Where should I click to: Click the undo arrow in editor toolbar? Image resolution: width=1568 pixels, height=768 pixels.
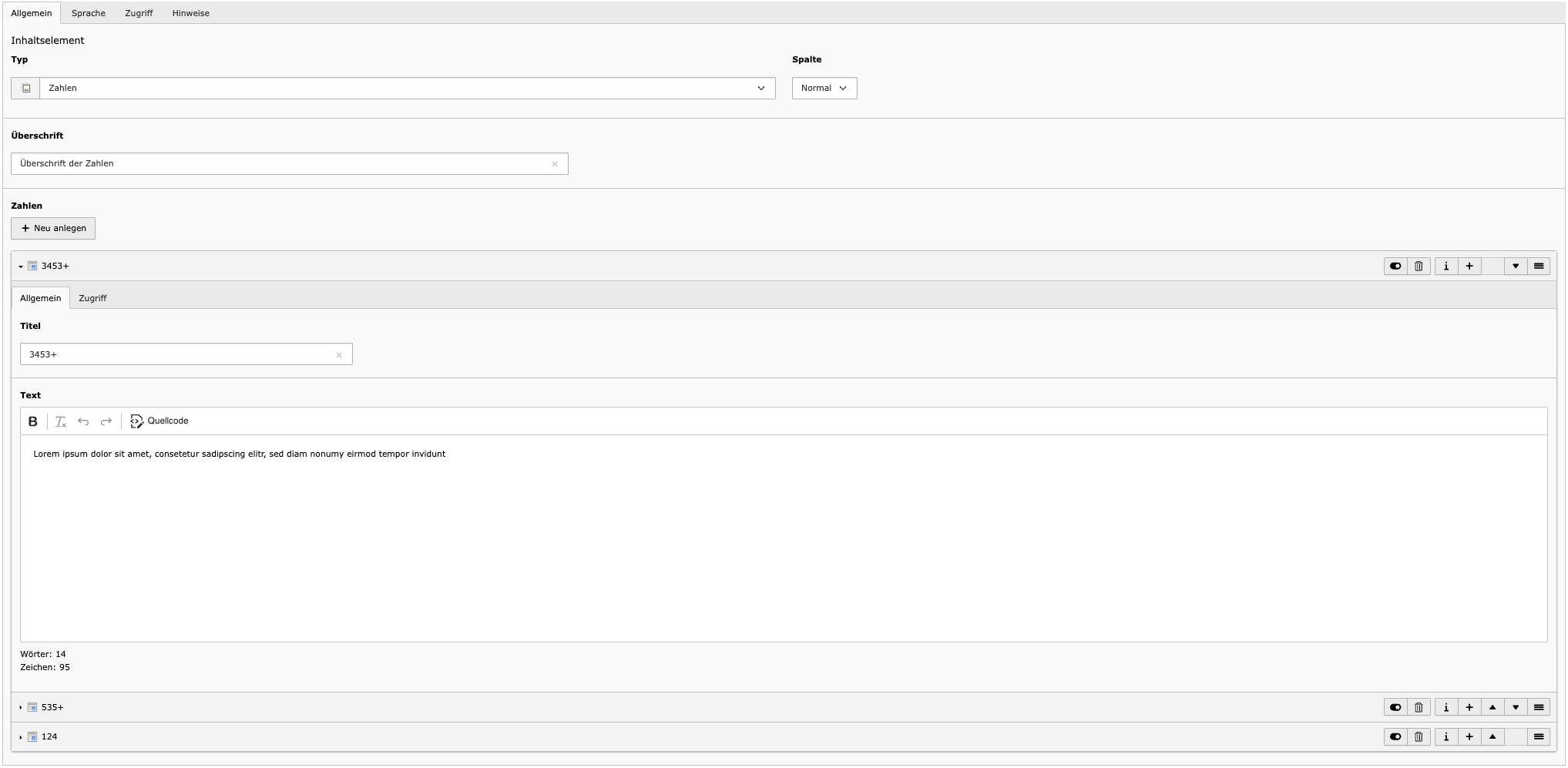(83, 421)
